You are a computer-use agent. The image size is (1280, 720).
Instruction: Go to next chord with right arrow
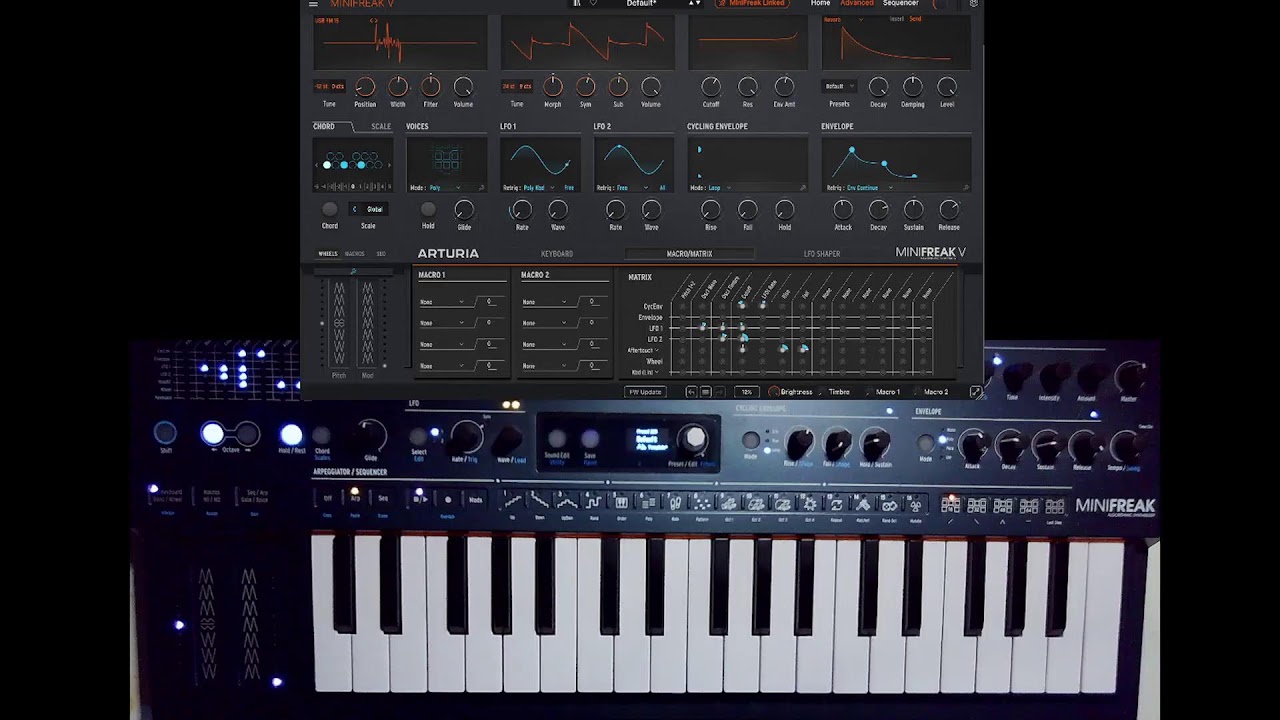coord(390,164)
